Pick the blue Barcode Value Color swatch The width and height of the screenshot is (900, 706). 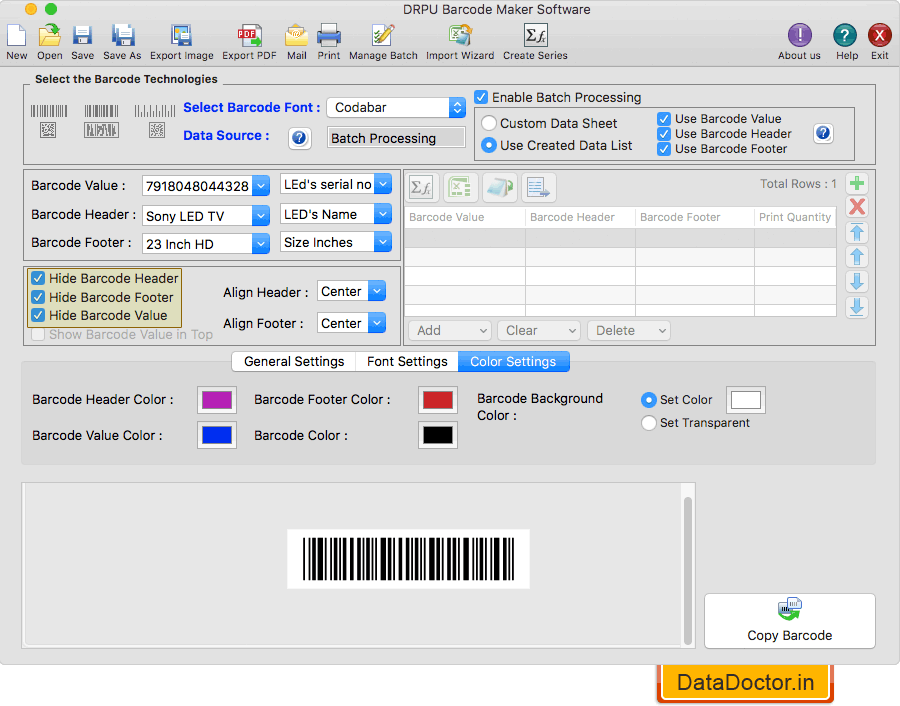tap(217, 435)
